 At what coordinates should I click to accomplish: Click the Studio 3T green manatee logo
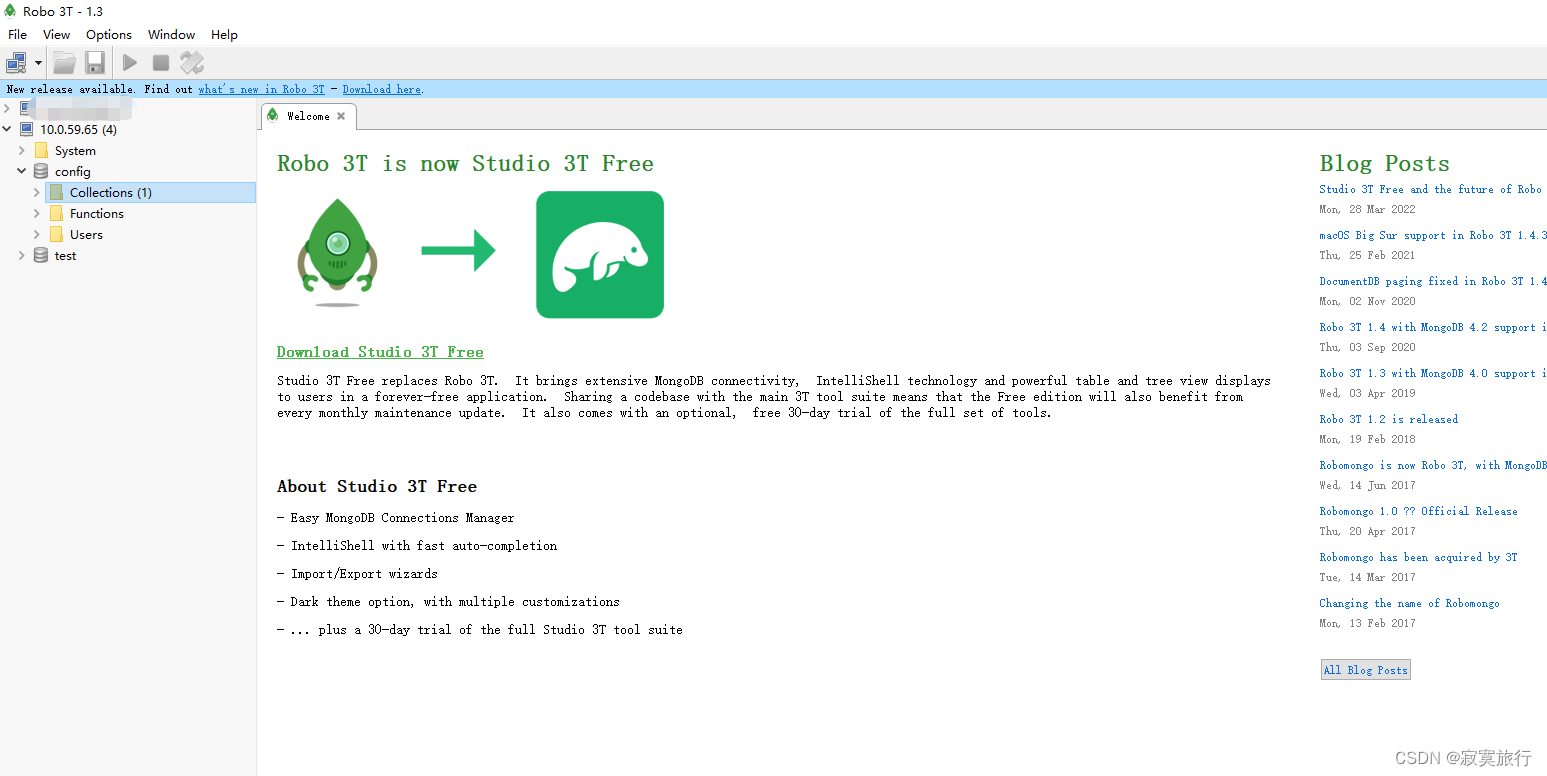tap(600, 254)
